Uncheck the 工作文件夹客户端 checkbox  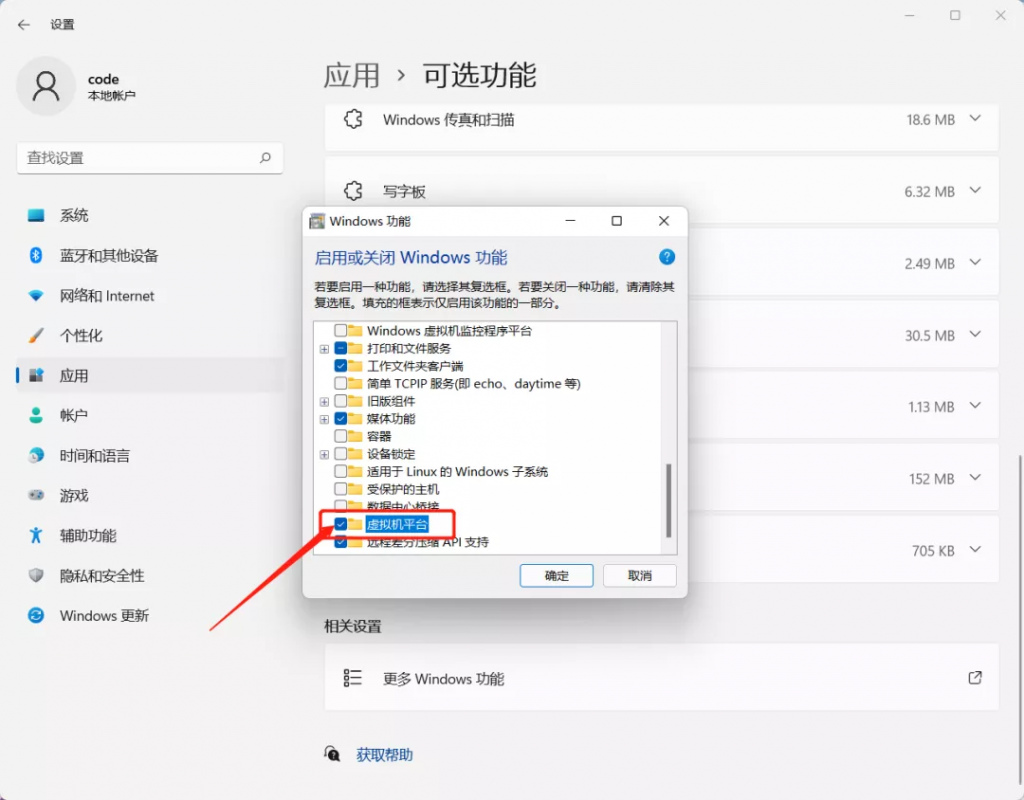pos(340,366)
